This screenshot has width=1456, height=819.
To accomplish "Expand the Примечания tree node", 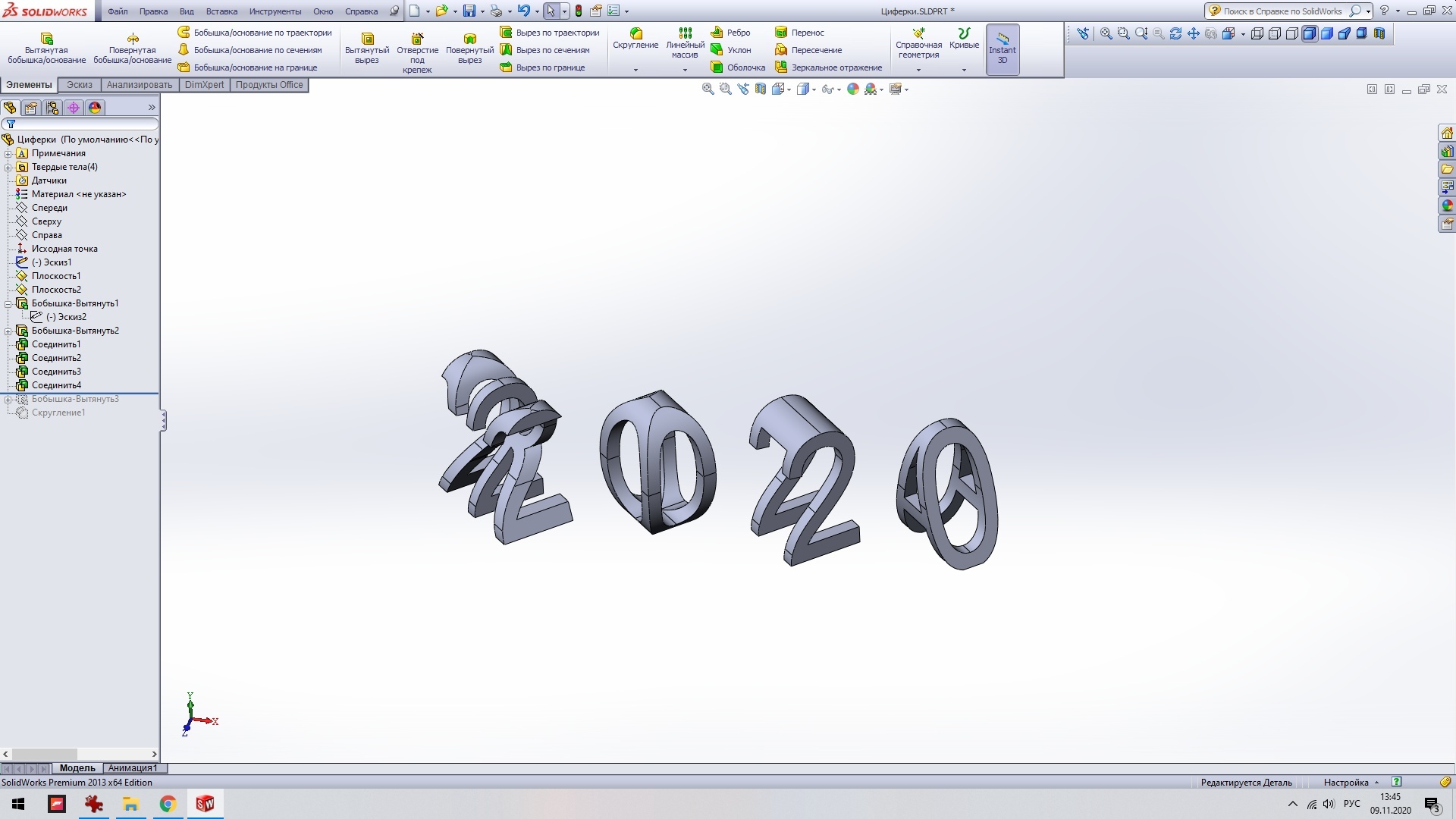I will point(8,153).
